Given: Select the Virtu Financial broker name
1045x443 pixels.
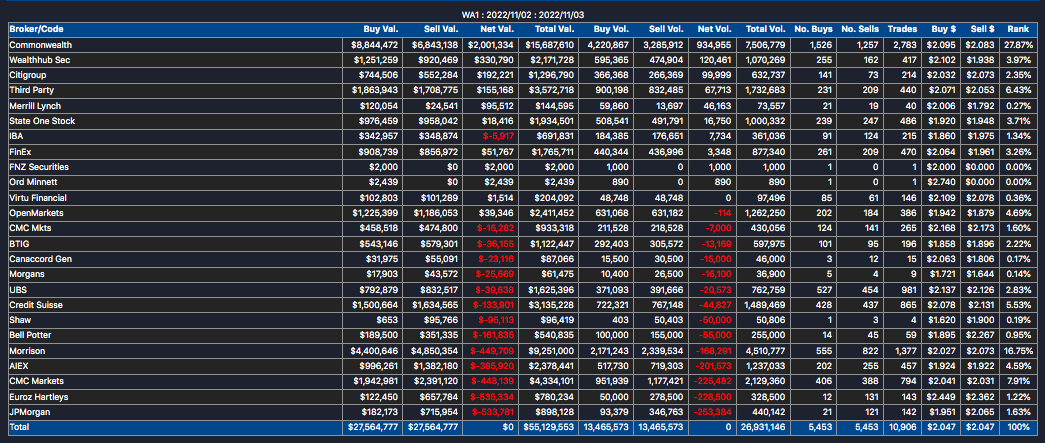Looking at the screenshot, I should tap(38, 198).
